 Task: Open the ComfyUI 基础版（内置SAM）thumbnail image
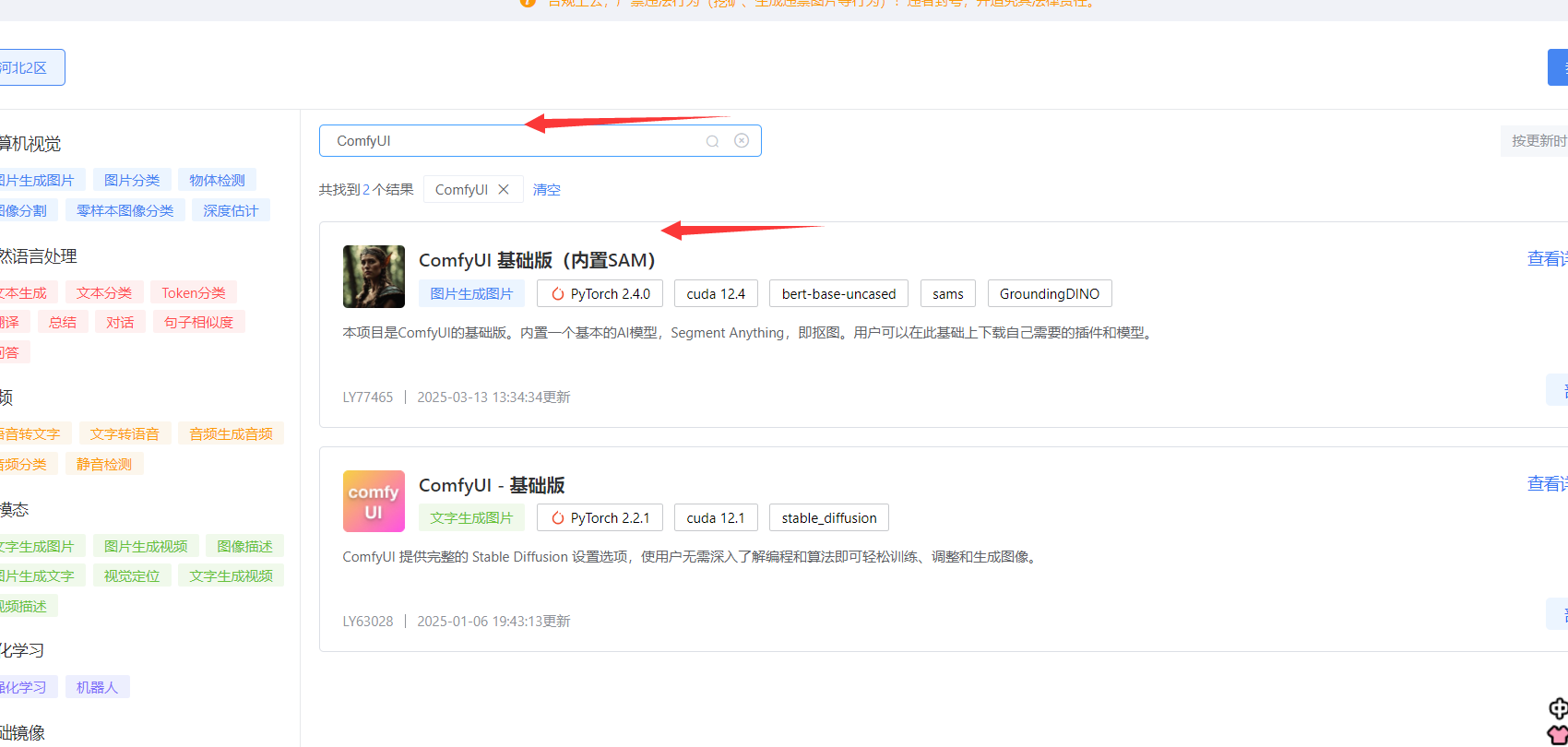[374, 277]
